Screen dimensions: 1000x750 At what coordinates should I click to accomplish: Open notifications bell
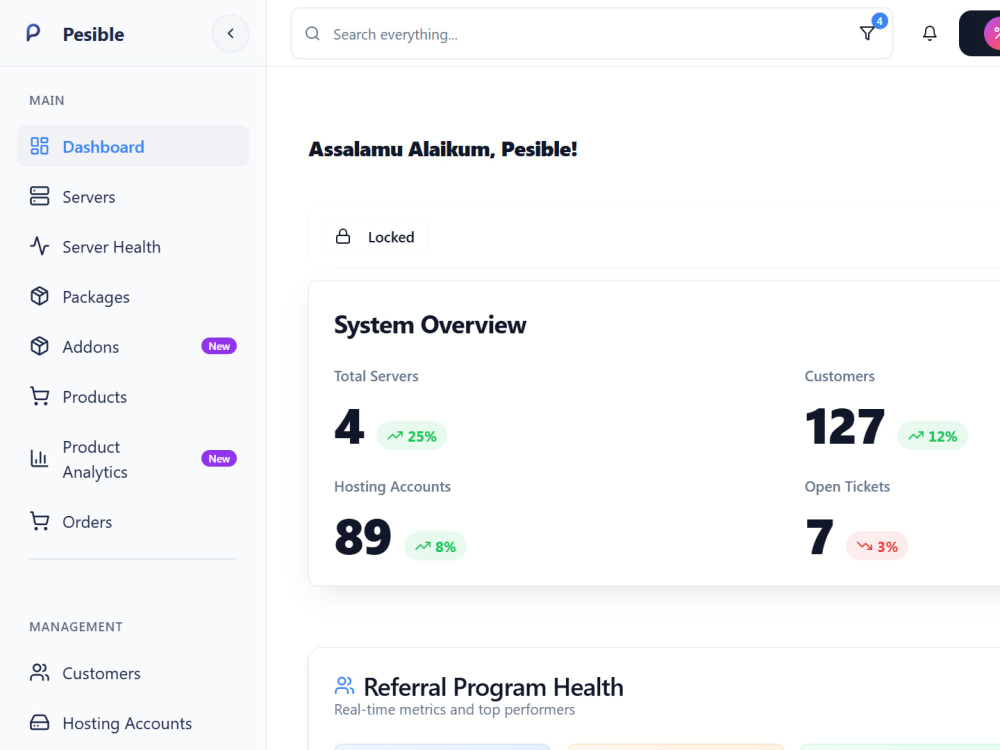click(x=930, y=33)
